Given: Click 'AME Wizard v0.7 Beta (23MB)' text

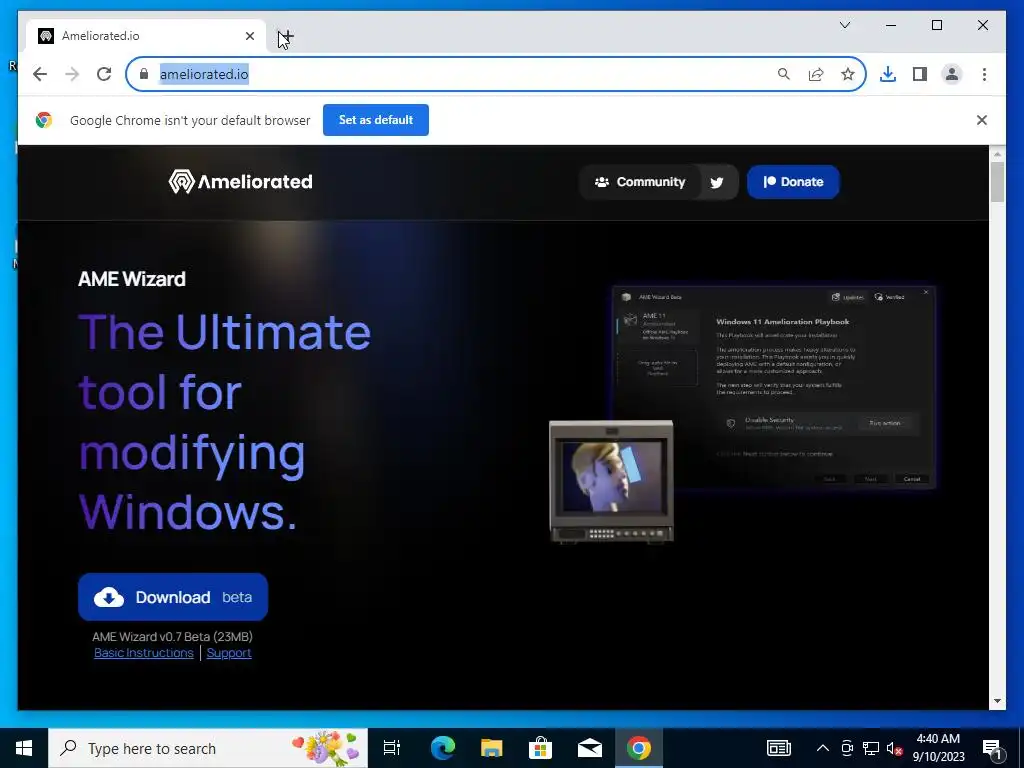Looking at the screenshot, I should pos(172,637).
